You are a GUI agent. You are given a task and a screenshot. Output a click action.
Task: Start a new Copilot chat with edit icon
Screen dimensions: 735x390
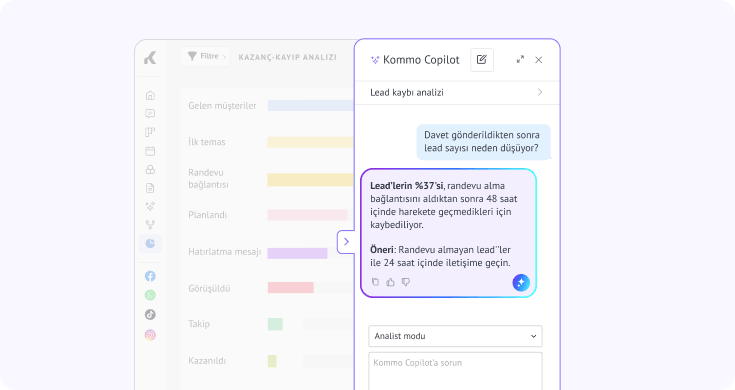point(482,60)
